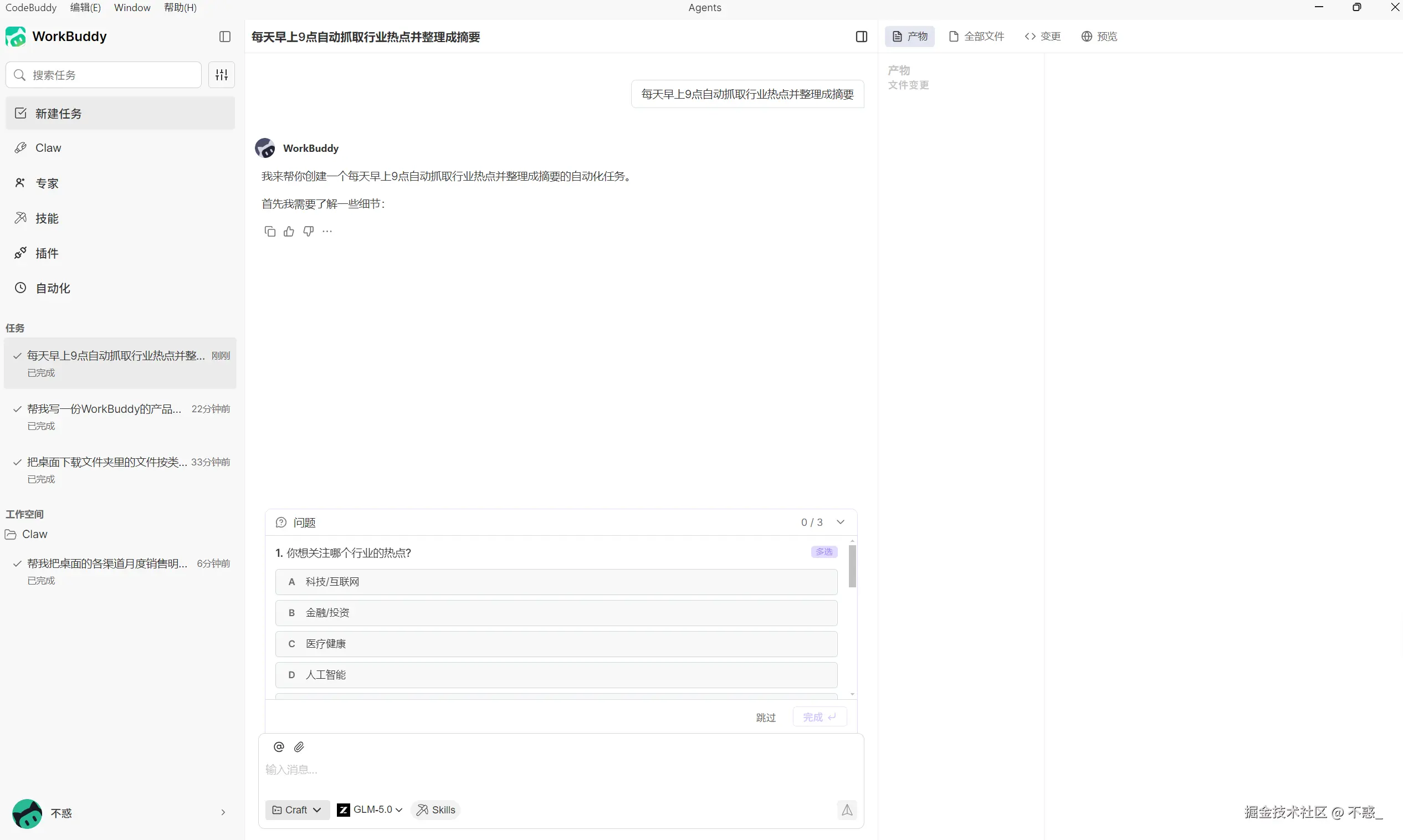Select option B 金融/投资
The width and height of the screenshot is (1403, 840).
tap(556, 613)
